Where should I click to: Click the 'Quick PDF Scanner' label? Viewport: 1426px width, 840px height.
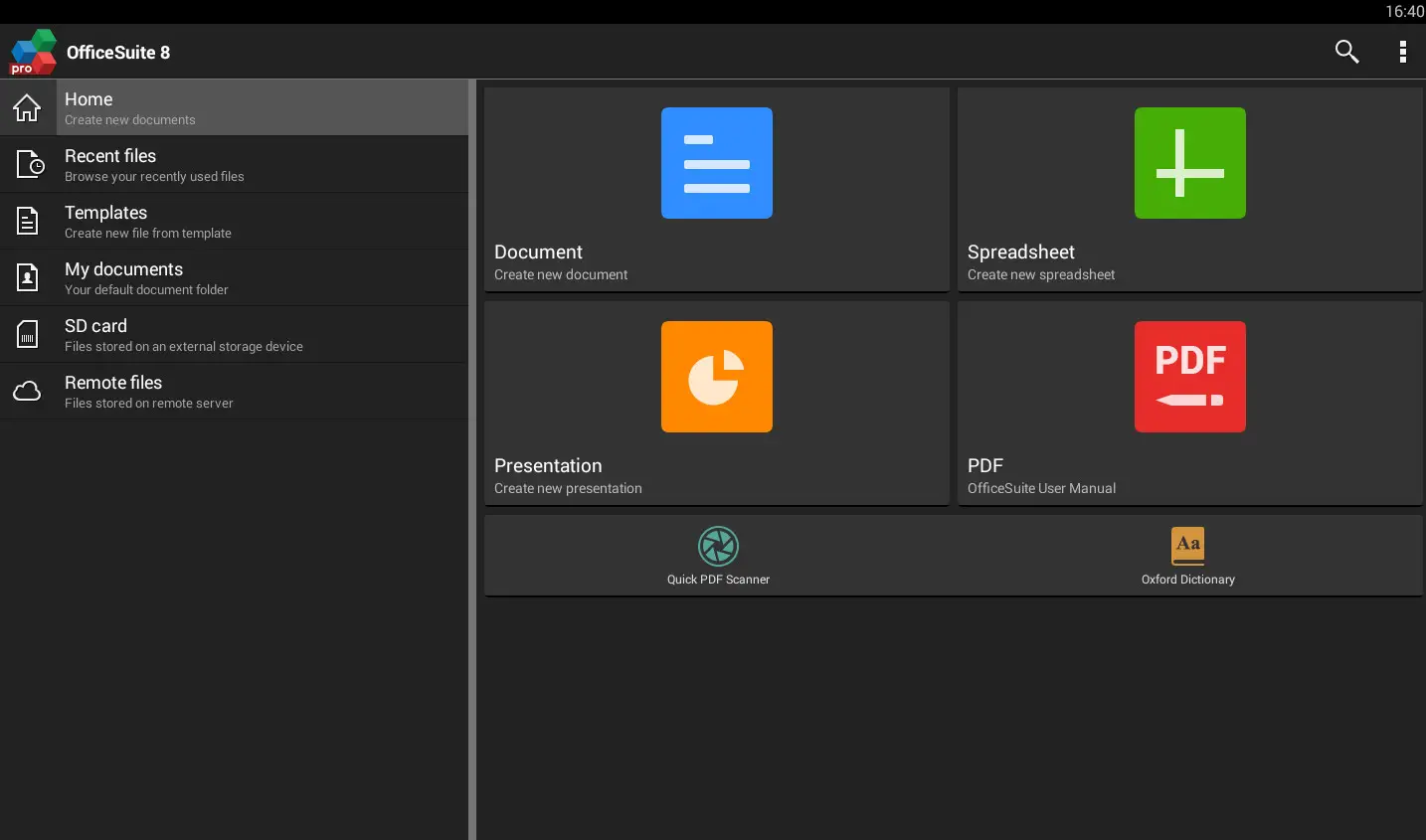pos(718,580)
